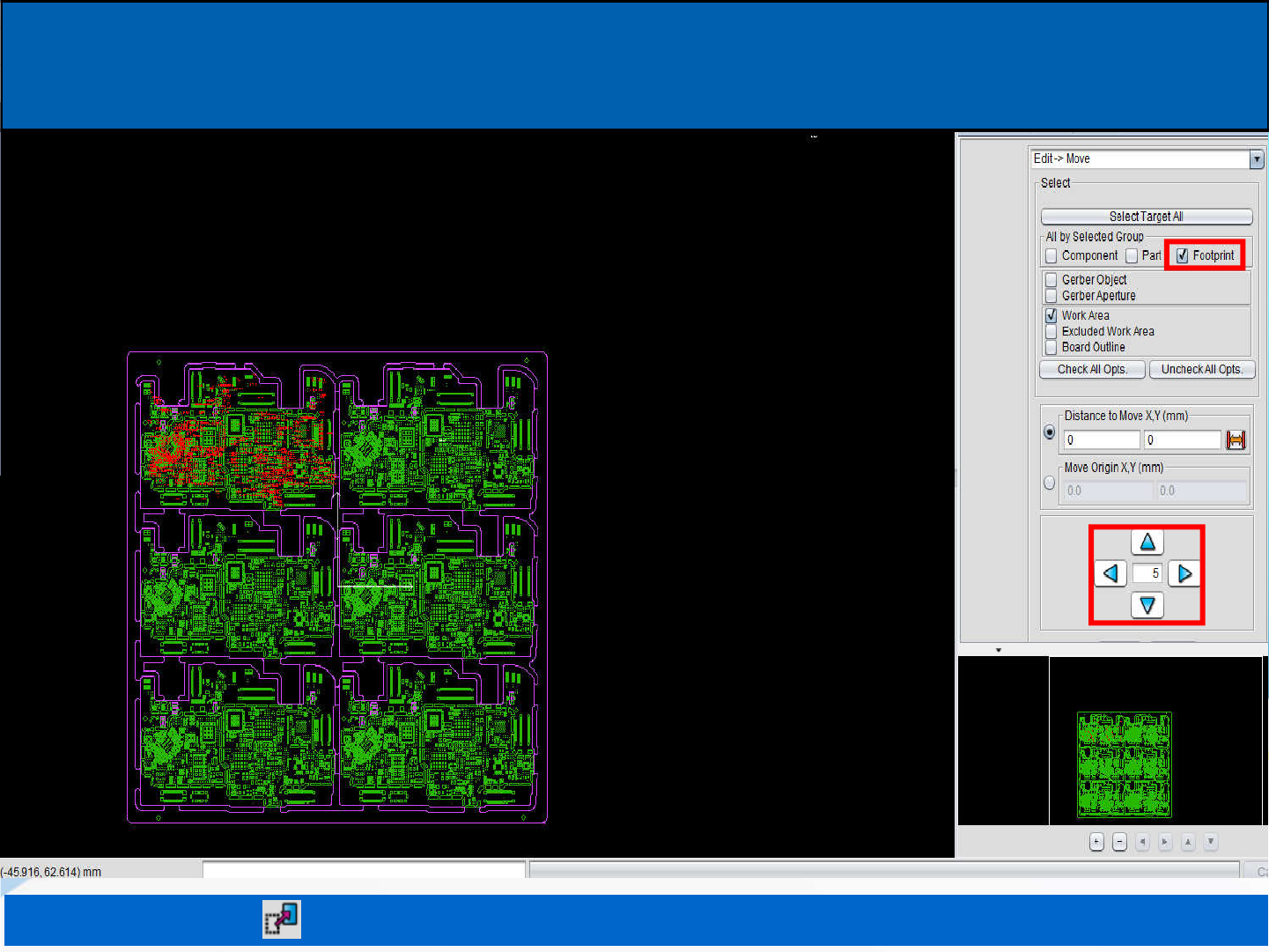Click the Select Target All button
This screenshot has width=1269, height=952.
click(x=1147, y=217)
